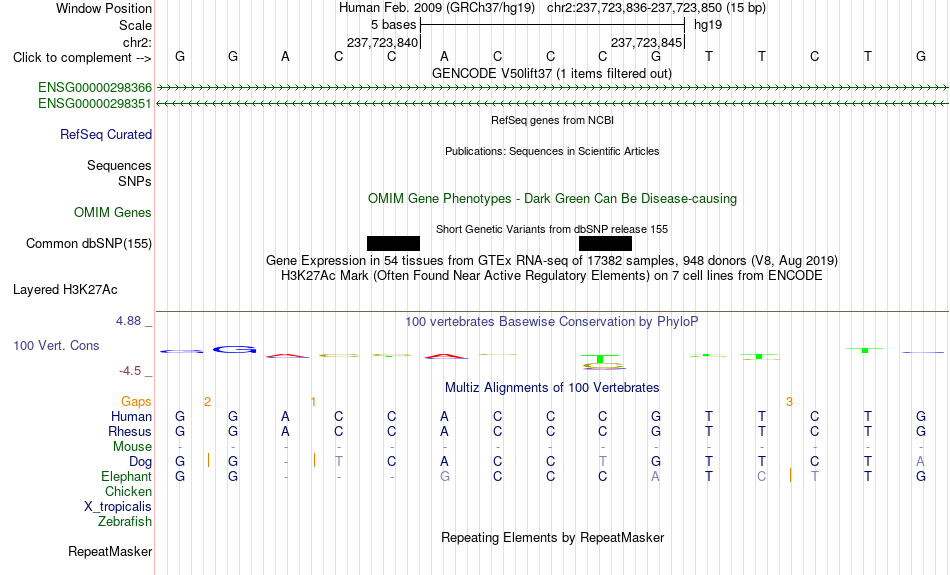Select the Zebrafish species label

pyautogui.click(x=125, y=521)
